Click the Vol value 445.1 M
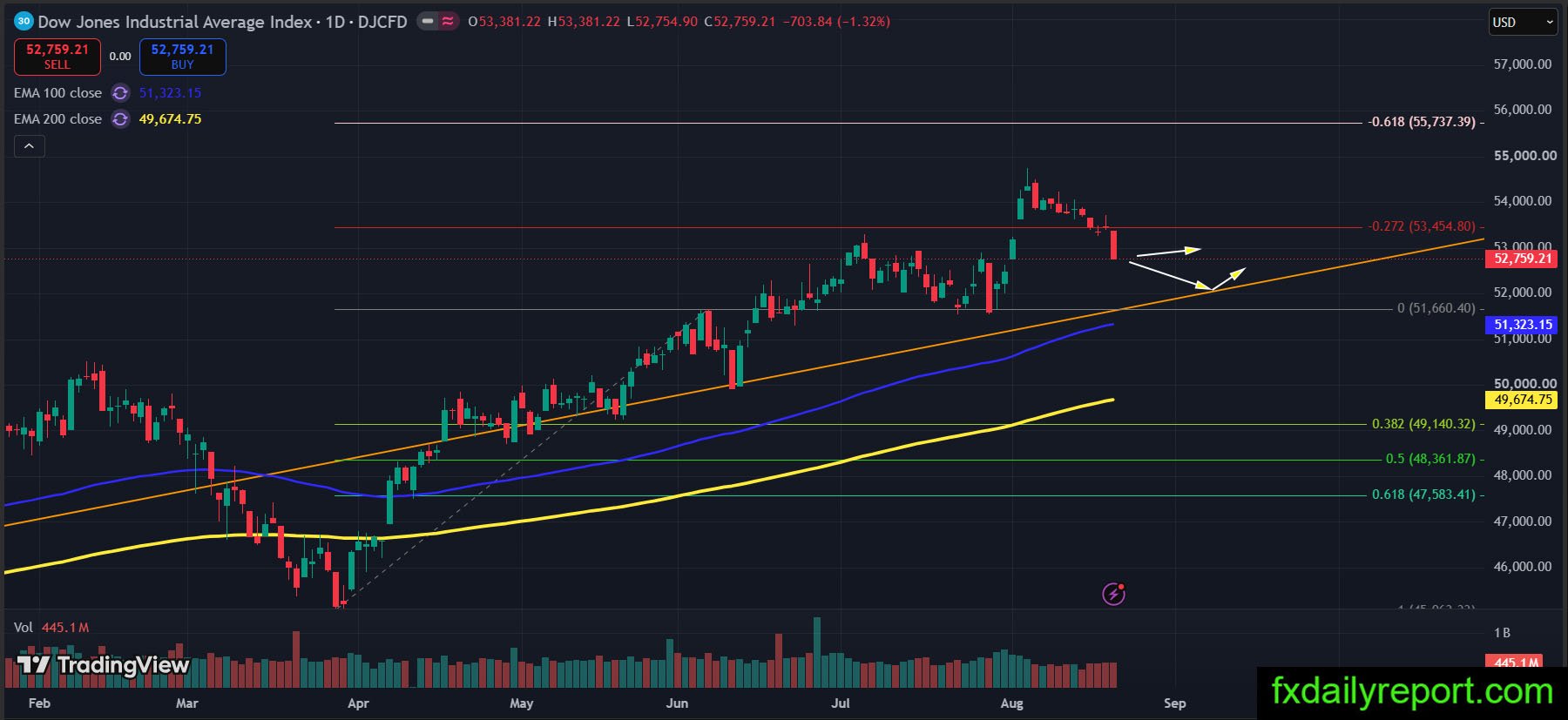 65,627
